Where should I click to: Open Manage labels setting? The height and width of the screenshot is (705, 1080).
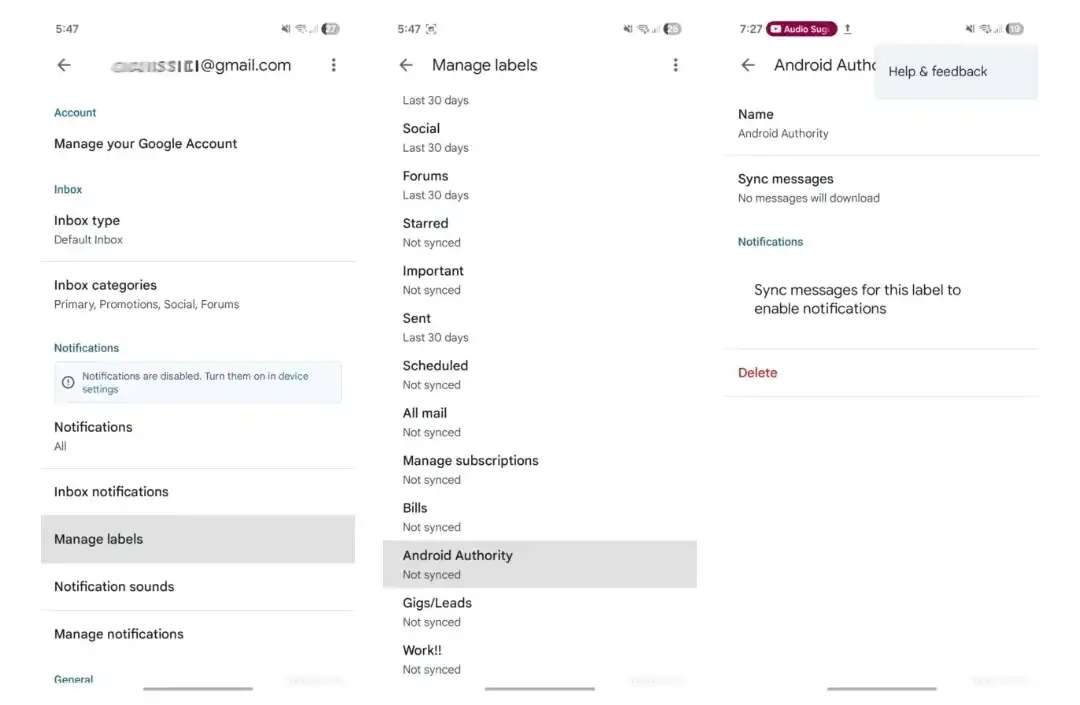click(198, 539)
